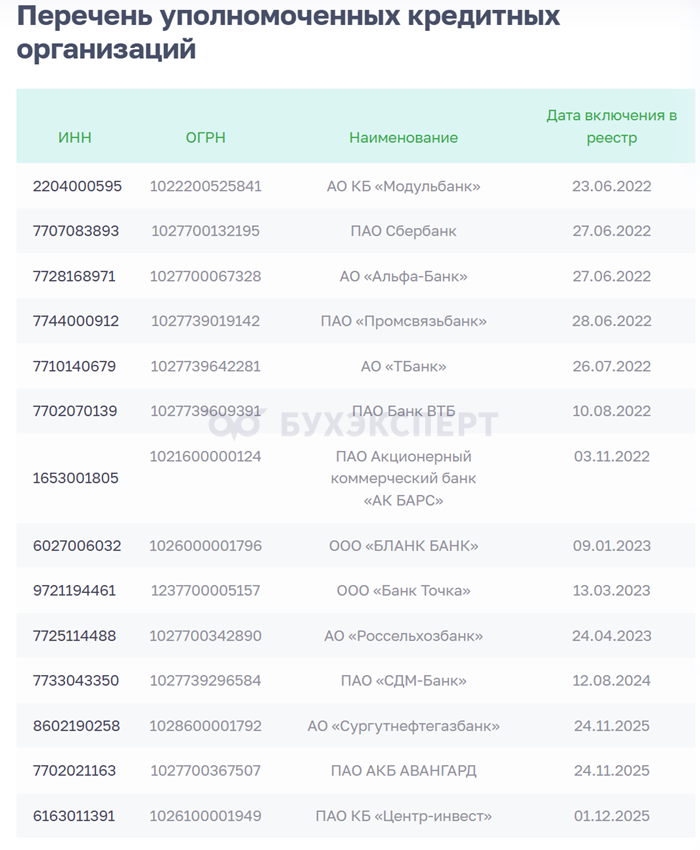Select the ПАО Сбербанк name cell

(403, 231)
